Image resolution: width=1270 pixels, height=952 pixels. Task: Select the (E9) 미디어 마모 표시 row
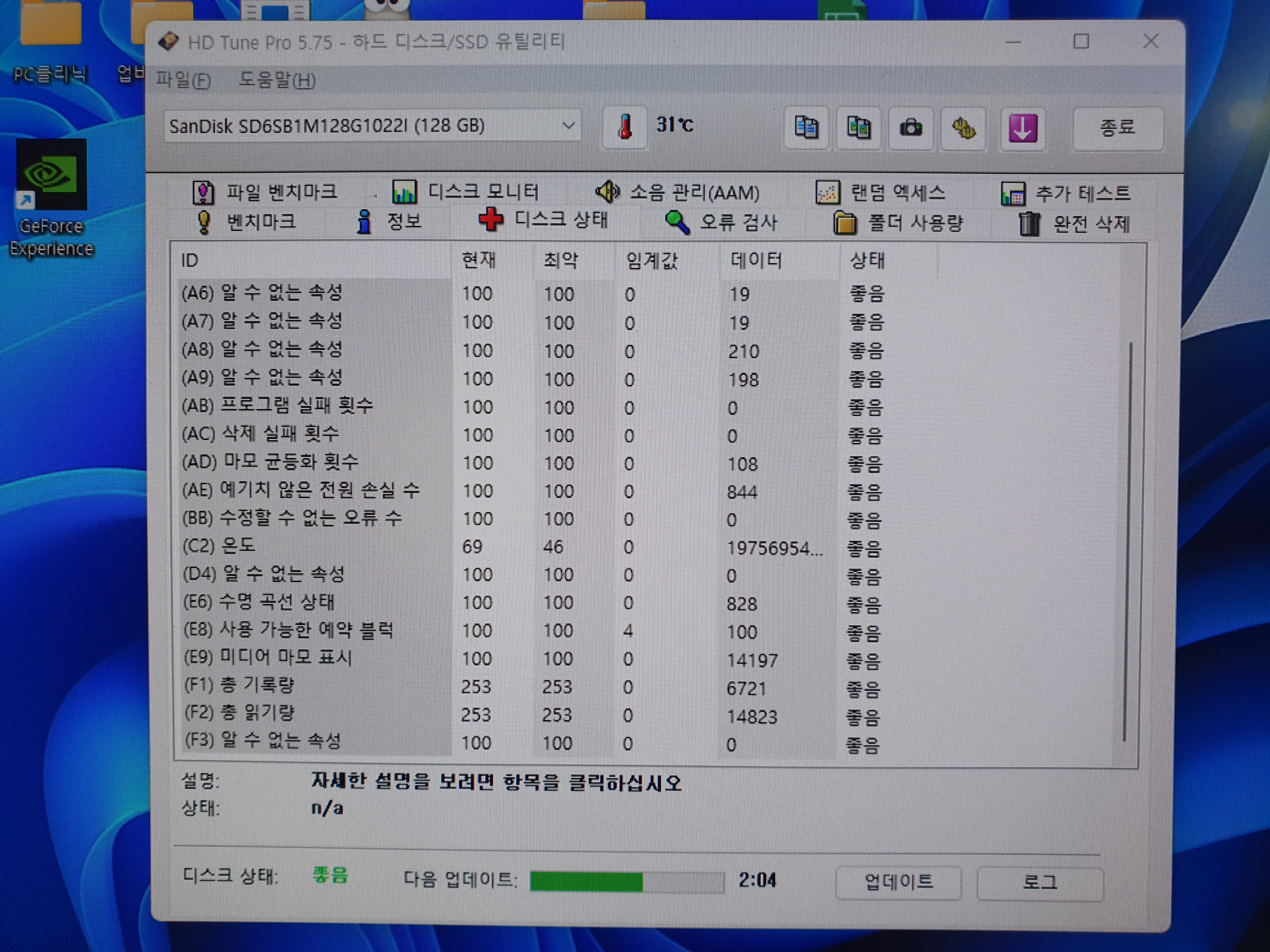[534, 659]
